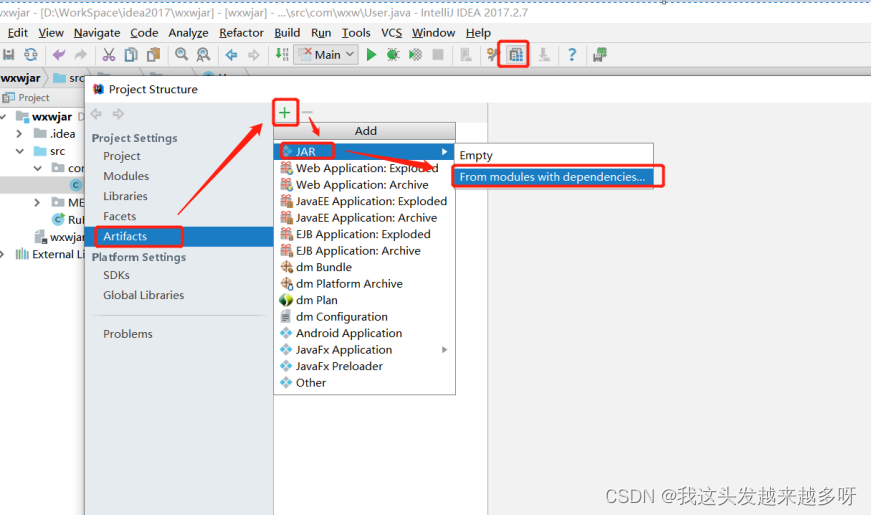The width and height of the screenshot is (872, 515).
Task: Select SDKs under Platform Settings
Action: 116,275
